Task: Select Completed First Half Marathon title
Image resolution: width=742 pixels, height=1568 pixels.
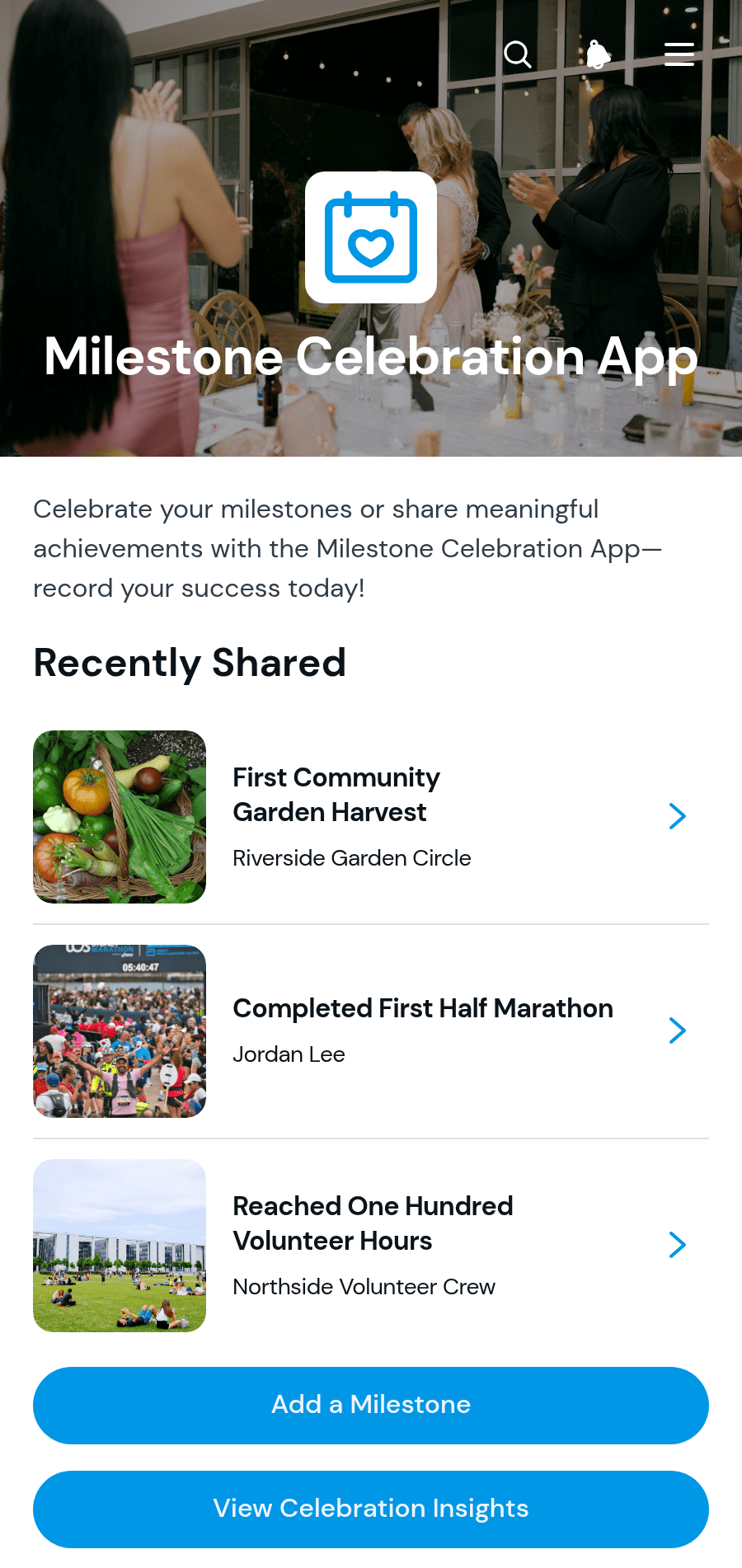Action: point(423,1008)
